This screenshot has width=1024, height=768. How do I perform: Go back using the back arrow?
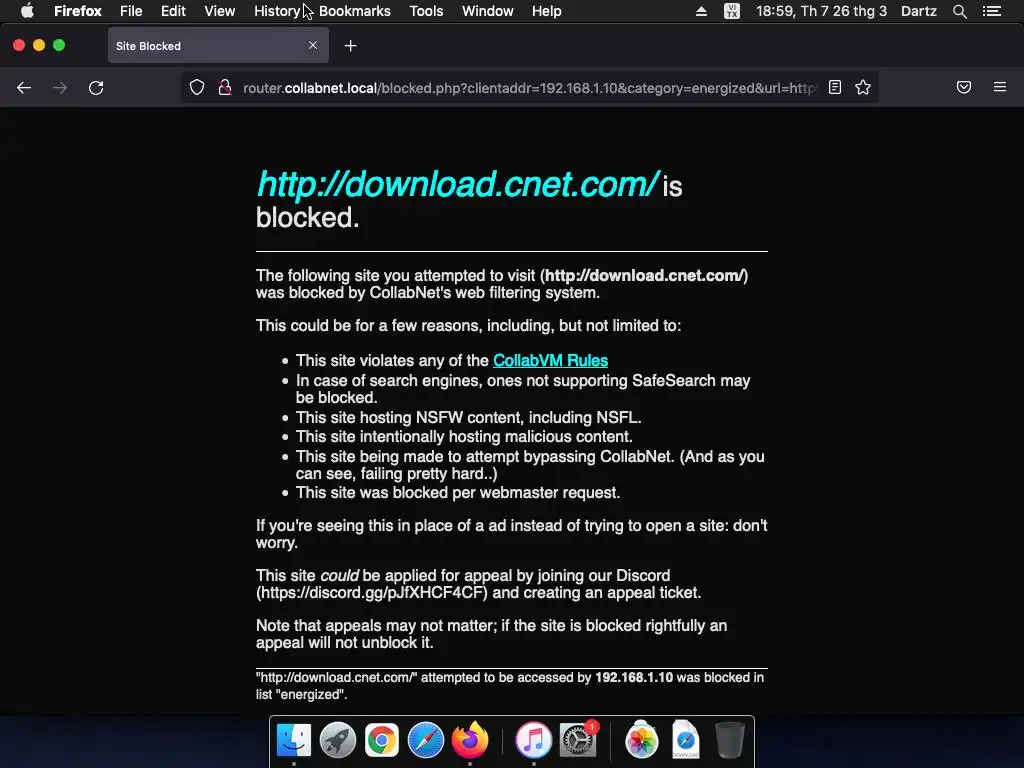tap(24, 88)
